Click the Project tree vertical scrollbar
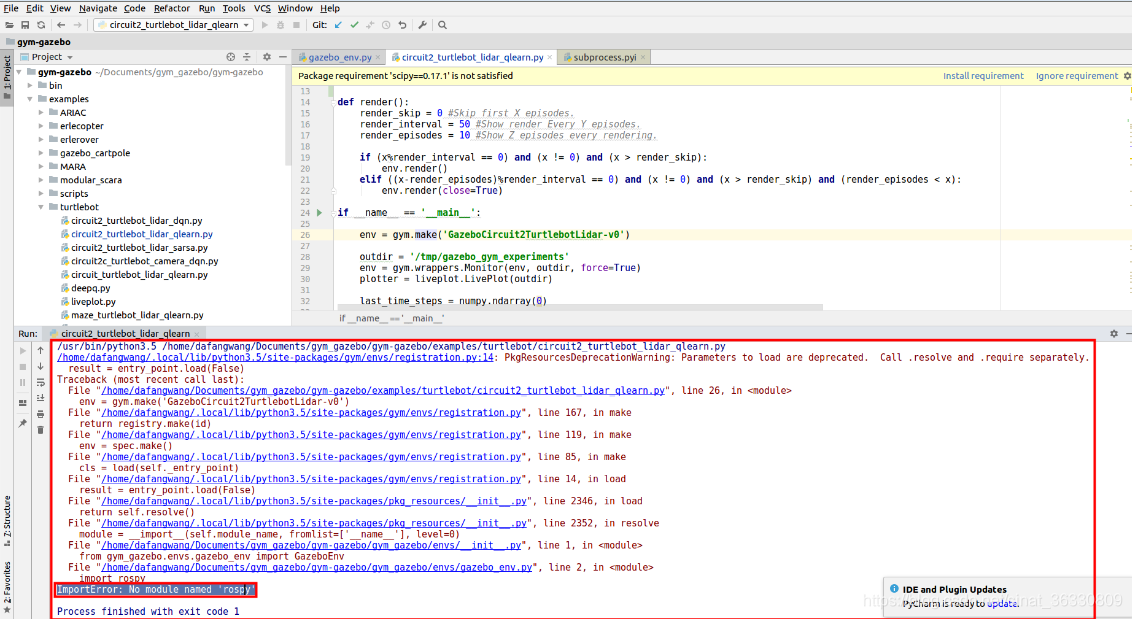1132x619 pixels. pyautogui.click(x=288, y=116)
